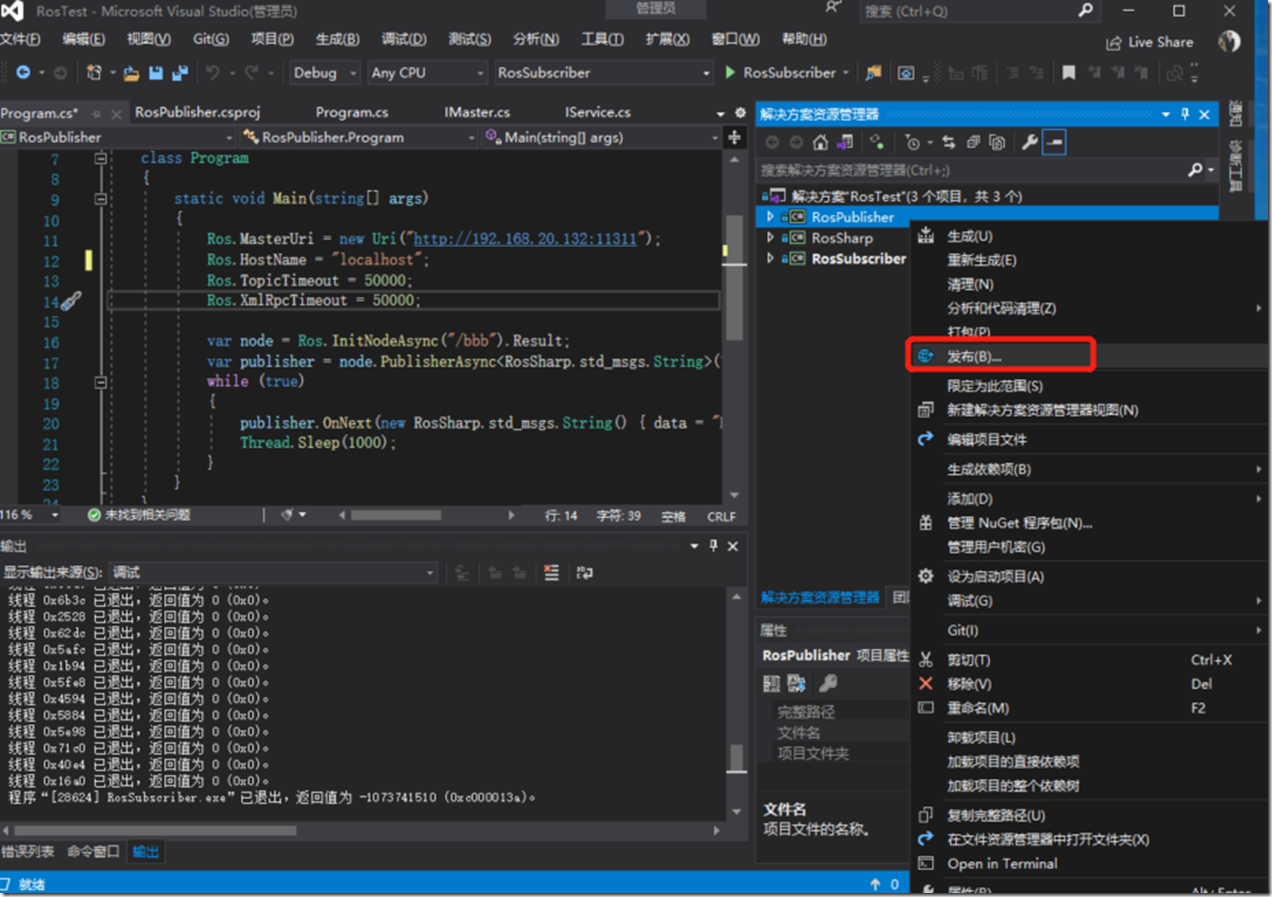
Task: Switch to the IService.cs tab
Action: click(598, 112)
